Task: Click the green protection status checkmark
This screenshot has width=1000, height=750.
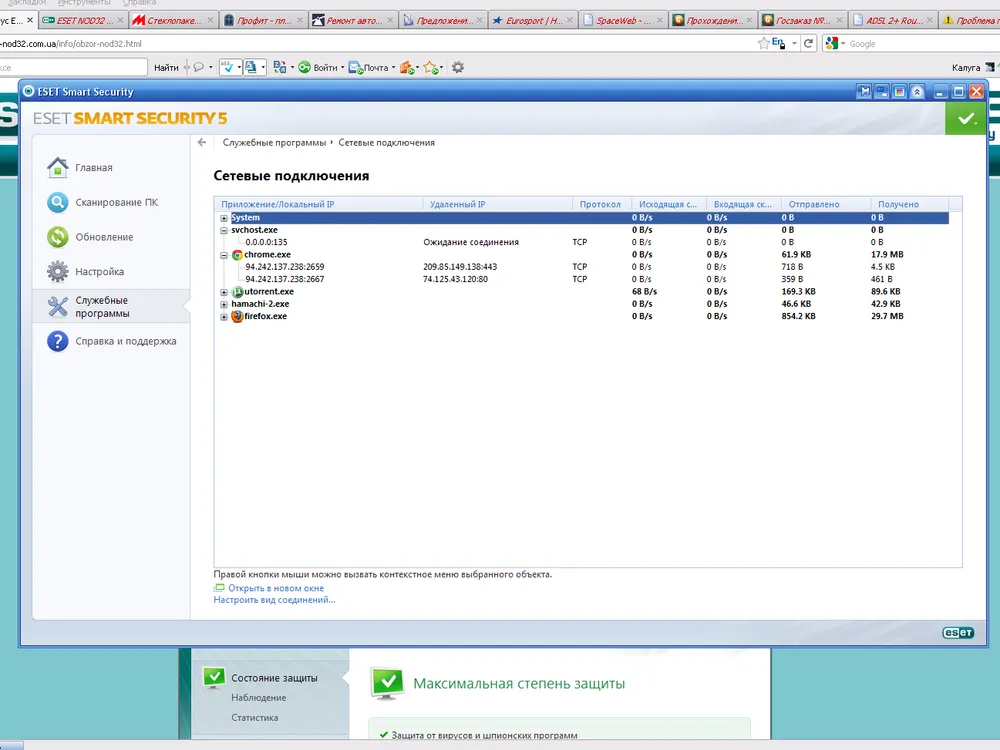Action: pyautogui.click(x=965, y=119)
